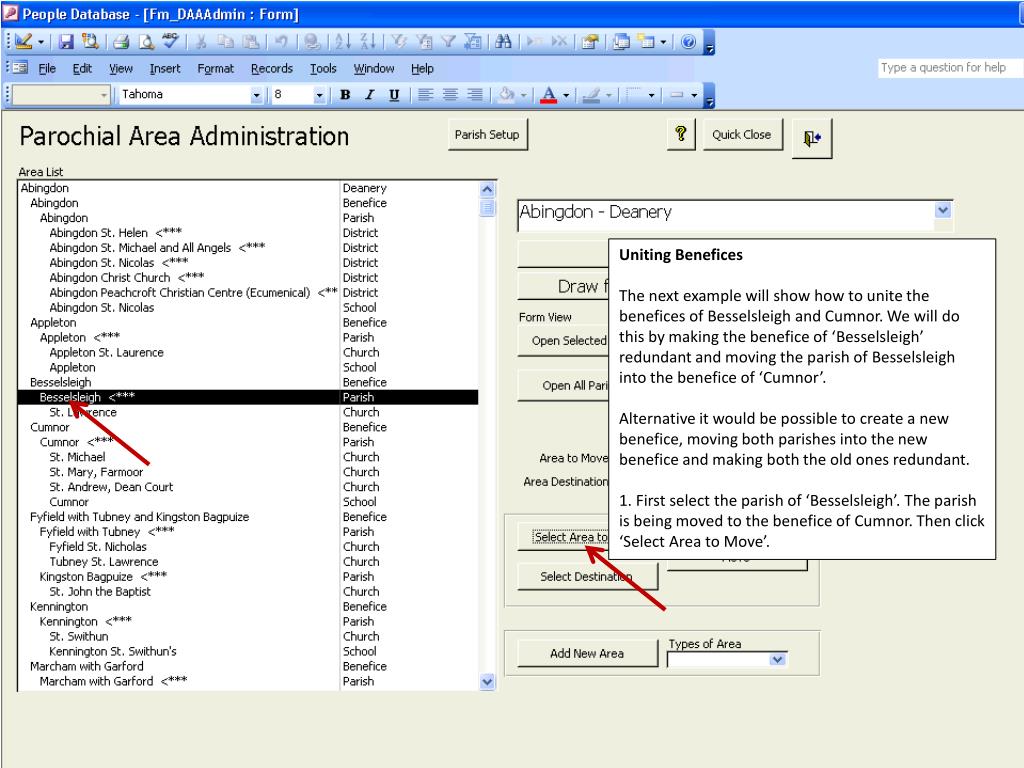The height and width of the screenshot is (768, 1024).
Task: Click the Parish Setup button
Action: click(487, 135)
